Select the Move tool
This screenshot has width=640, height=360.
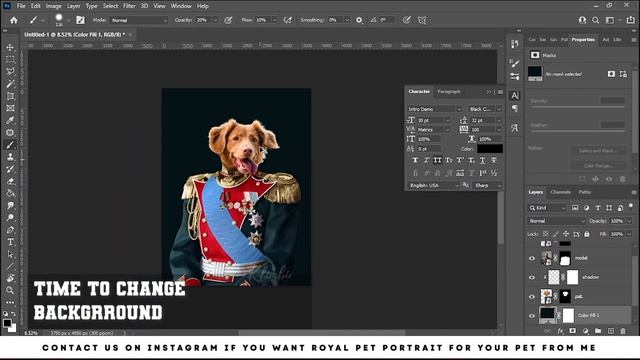pos(10,47)
